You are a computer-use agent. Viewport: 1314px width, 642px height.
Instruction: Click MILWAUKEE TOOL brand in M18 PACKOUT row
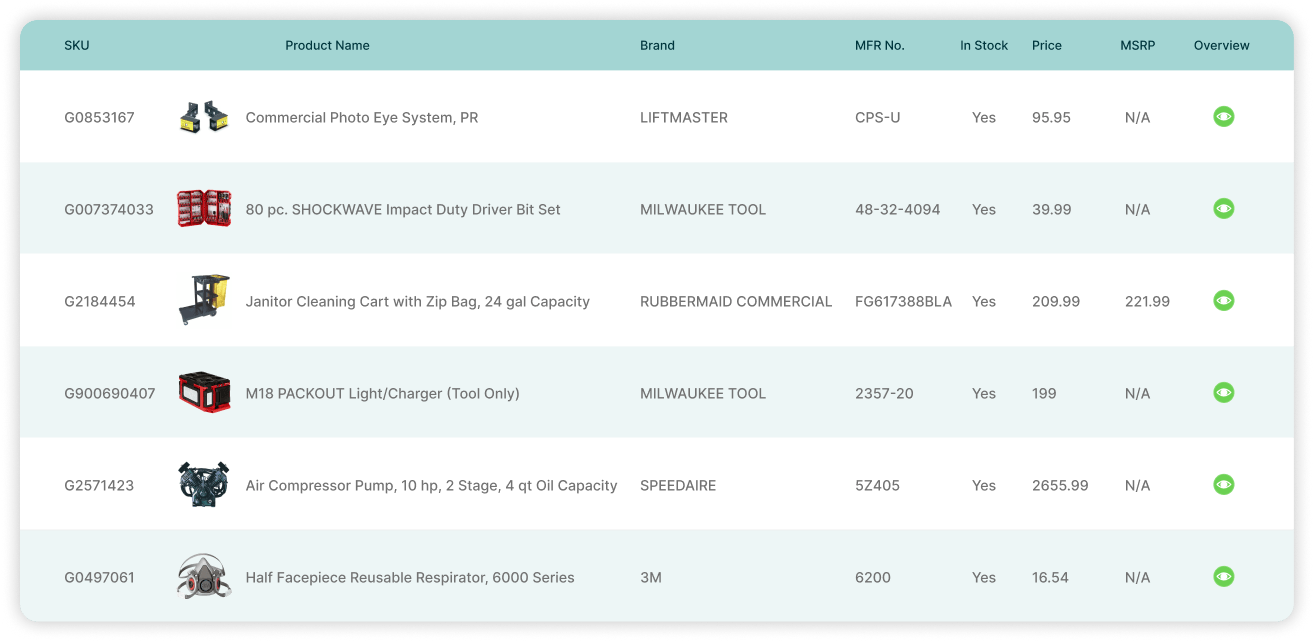pos(703,393)
